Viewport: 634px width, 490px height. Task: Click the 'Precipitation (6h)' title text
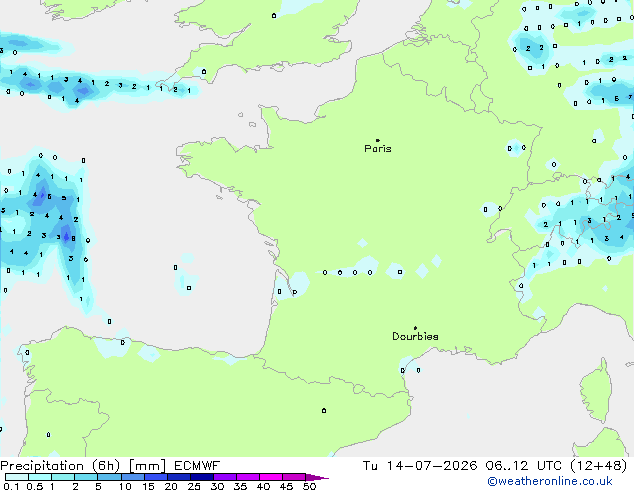point(60,466)
